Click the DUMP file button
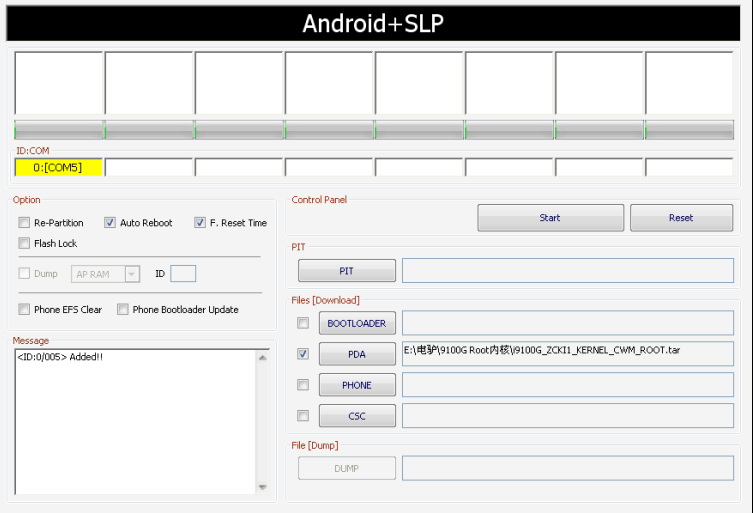 tap(347, 468)
